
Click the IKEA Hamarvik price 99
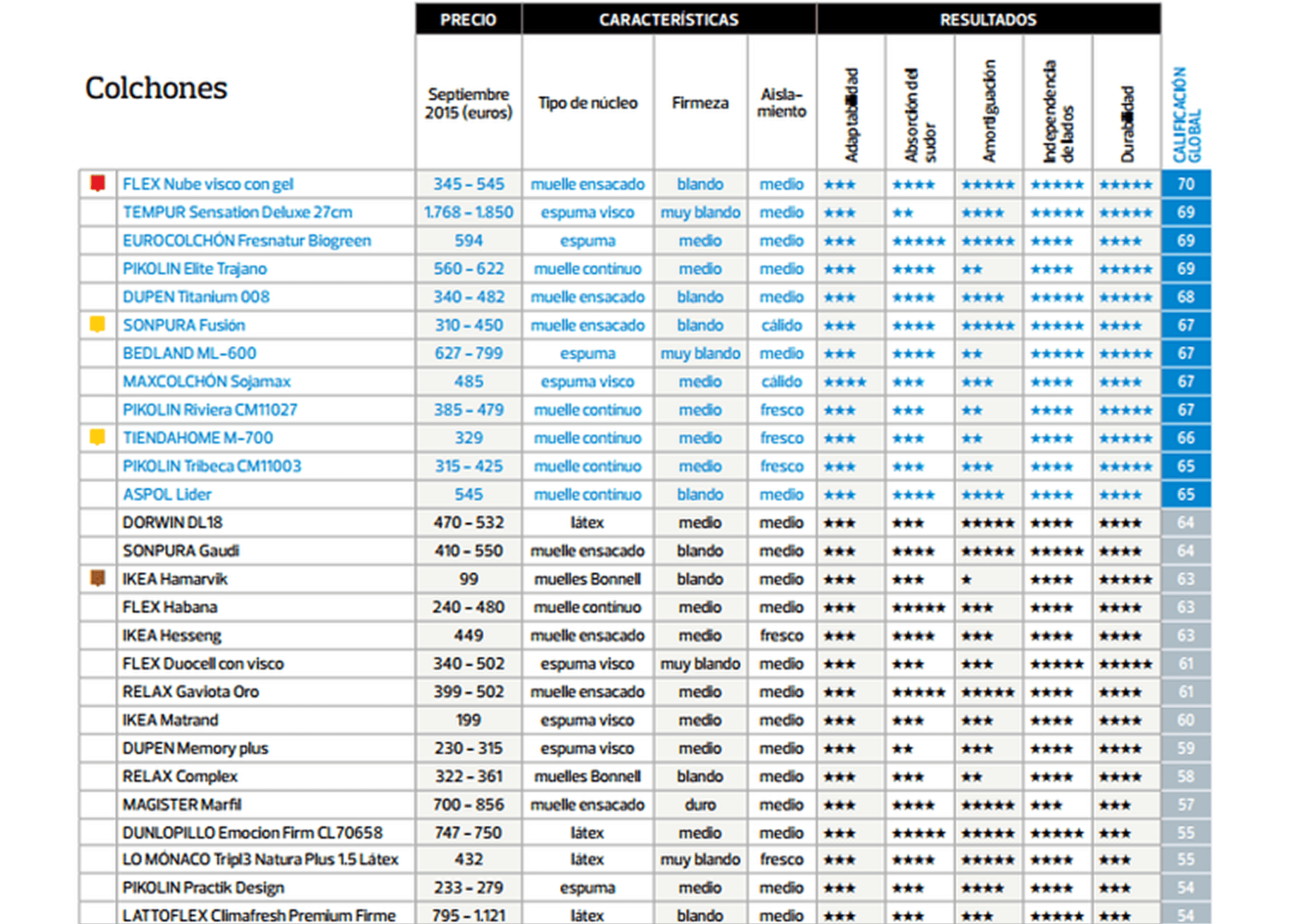[468, 579]
